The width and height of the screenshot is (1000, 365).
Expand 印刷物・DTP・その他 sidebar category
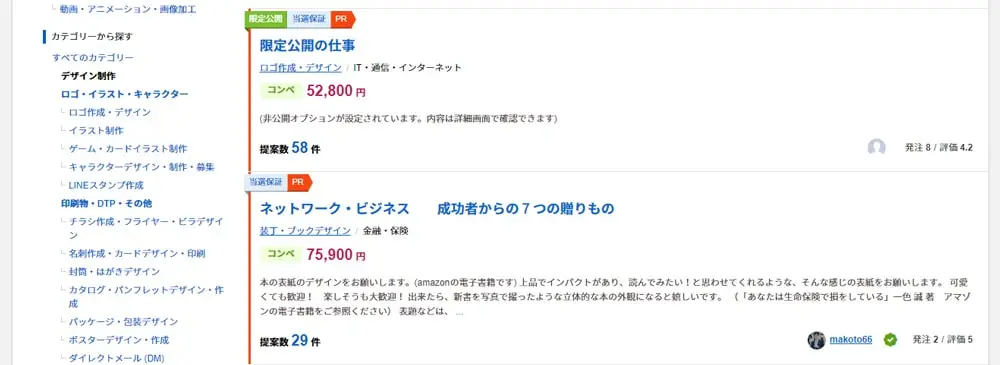pos(107,204)
